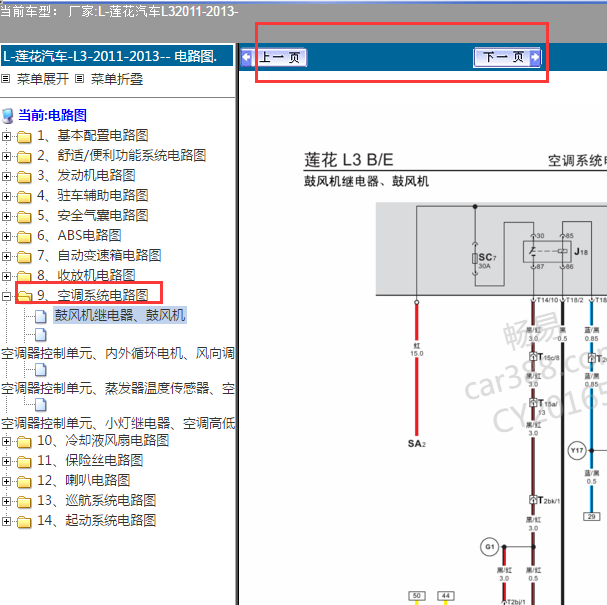Click open folder icon of 9、空调系统电路图
The height and width of the screenshot is (605, 607).
tap(25, 296)
